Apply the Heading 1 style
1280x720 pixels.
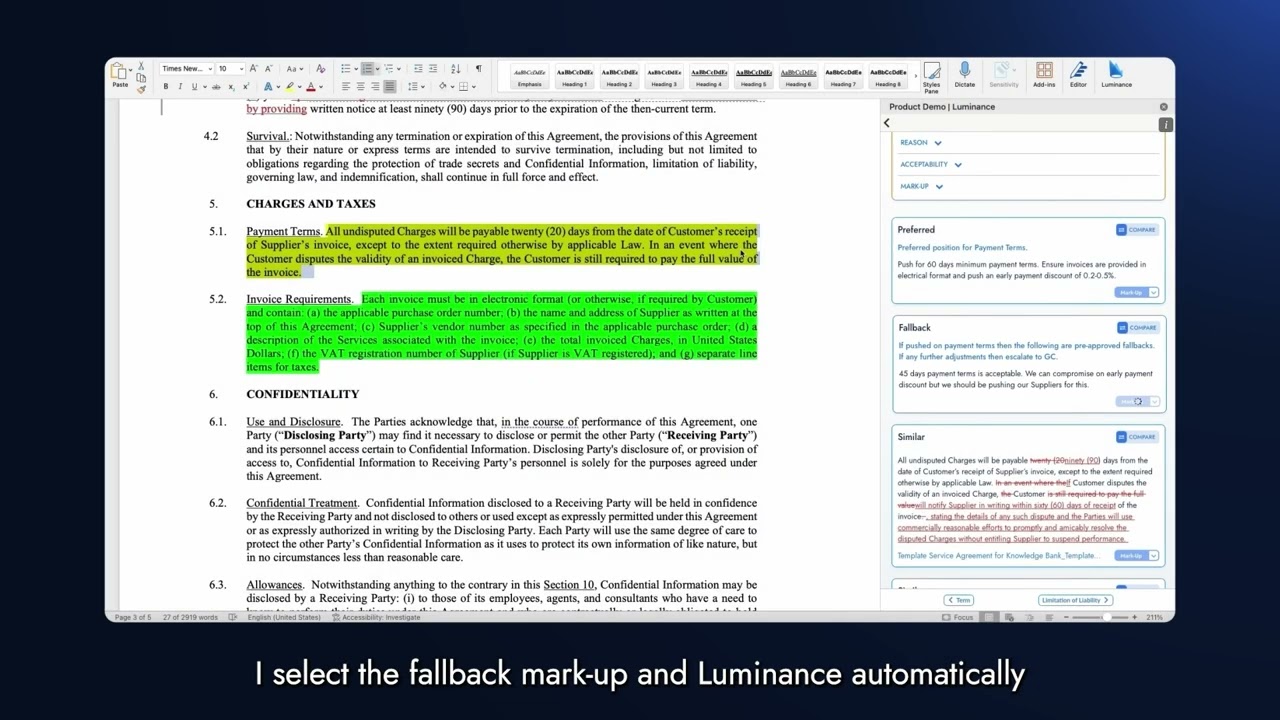tap(574, 77)
